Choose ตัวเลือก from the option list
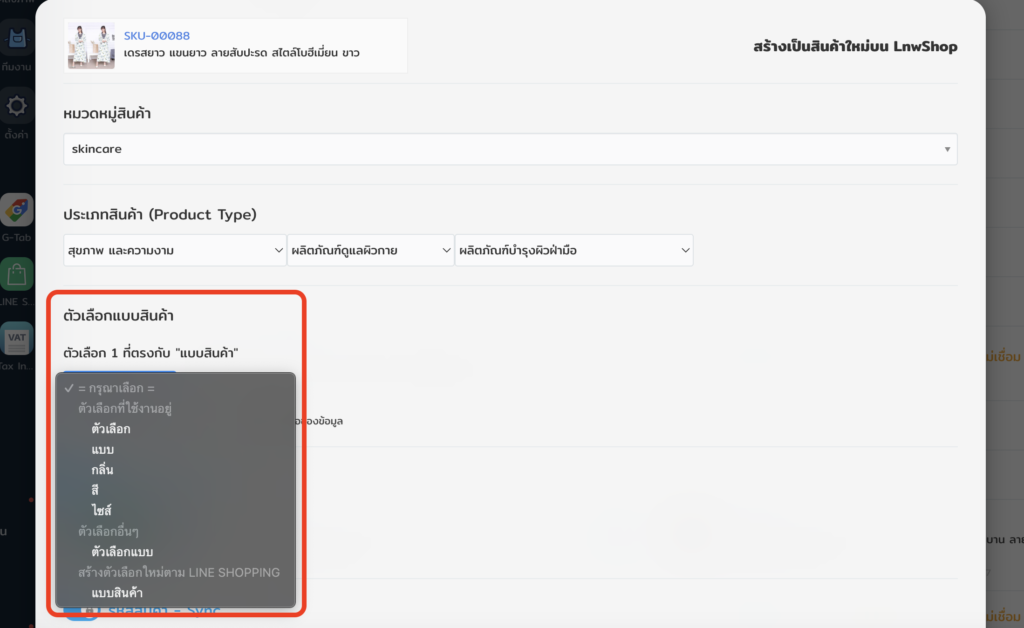1024x628 pixels. pyautogui.click(x=110, y=429)
